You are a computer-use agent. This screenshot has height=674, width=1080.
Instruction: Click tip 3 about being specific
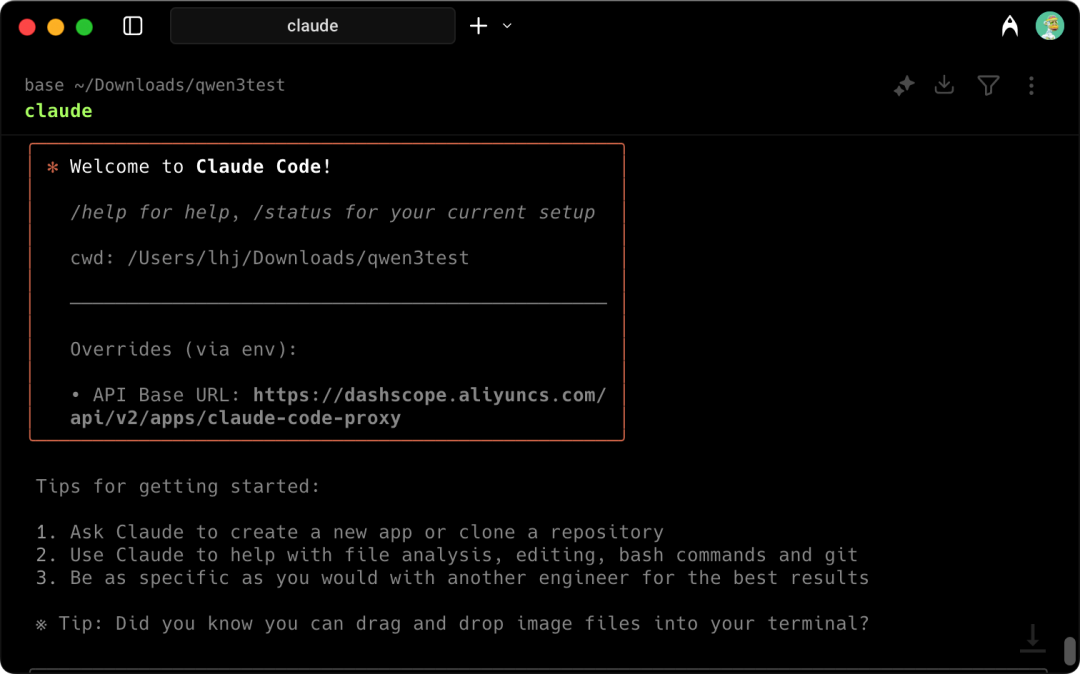(x=453, y=578)
